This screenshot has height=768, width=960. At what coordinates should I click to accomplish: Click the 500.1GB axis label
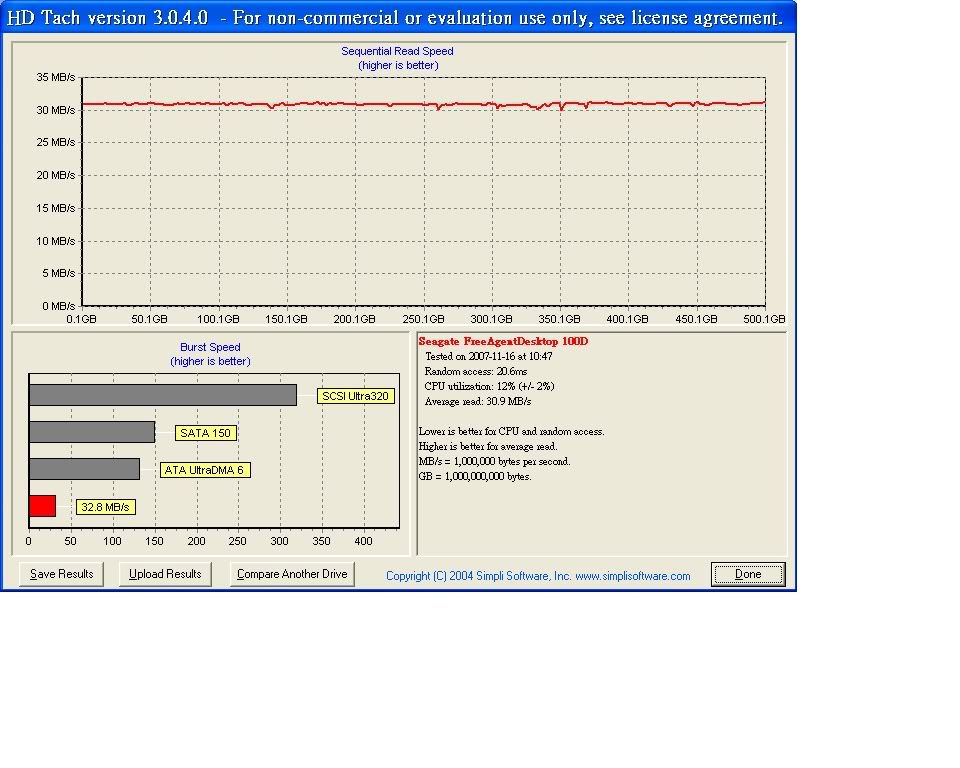[x=764, y=319]
